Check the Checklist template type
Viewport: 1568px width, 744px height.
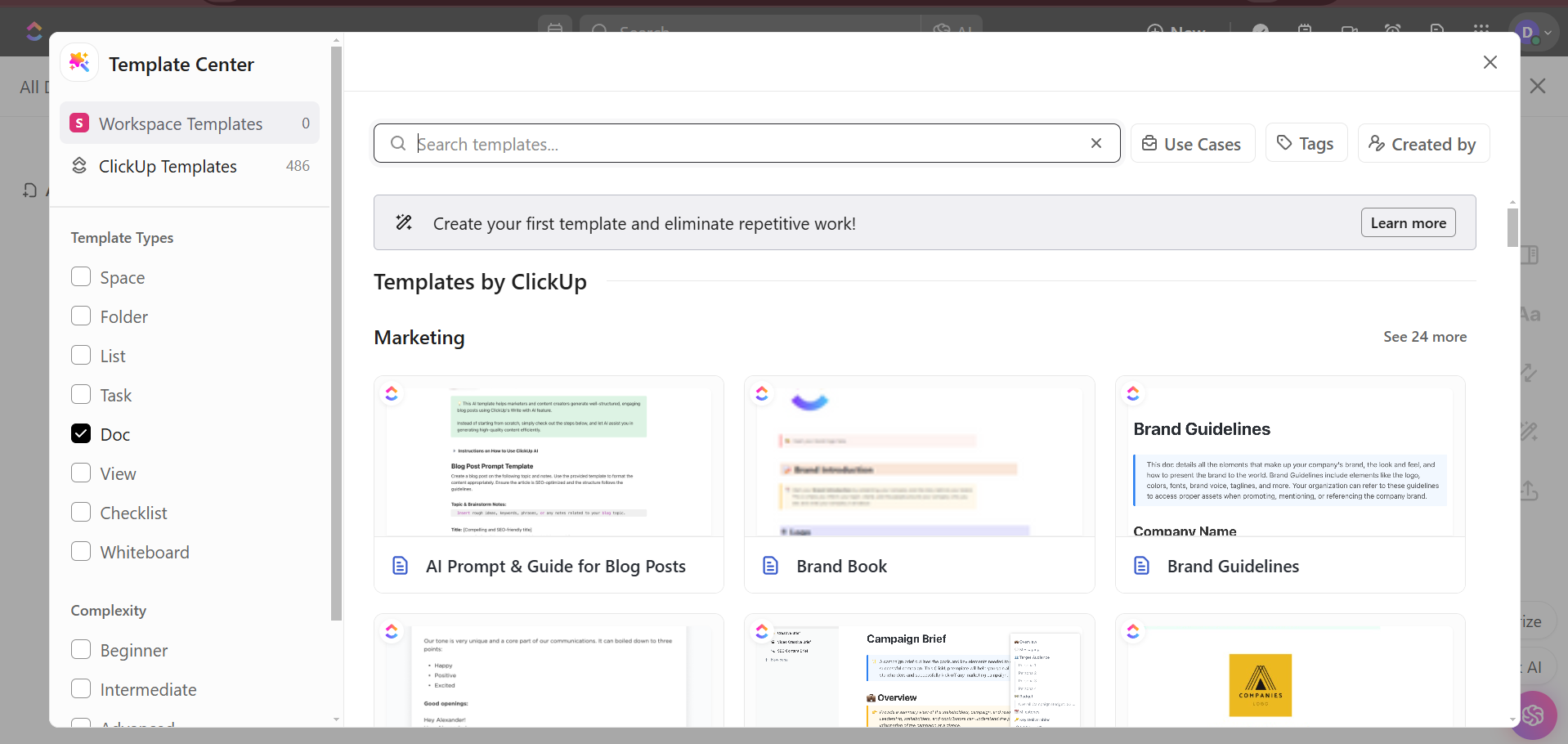coord(81,513)
